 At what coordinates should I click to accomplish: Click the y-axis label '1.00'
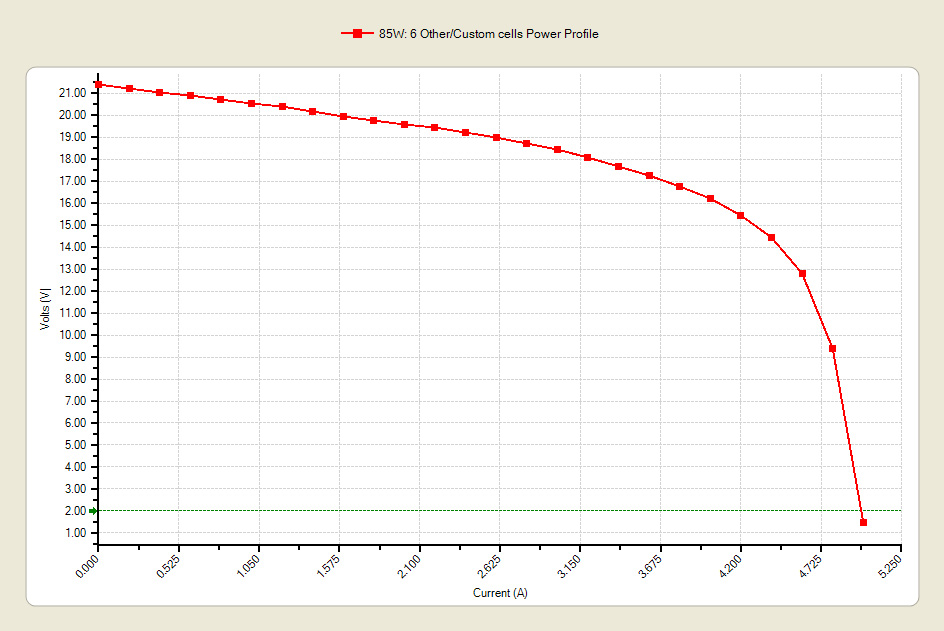75,533
